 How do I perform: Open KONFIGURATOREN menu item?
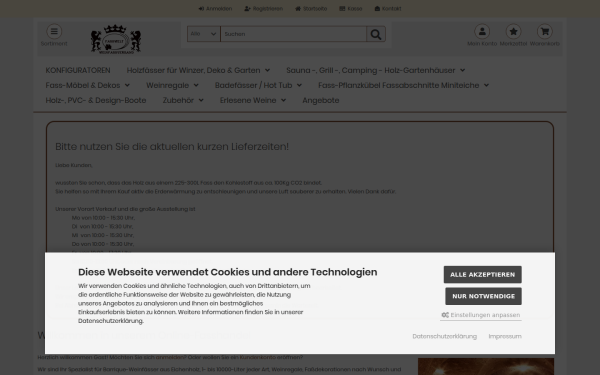[78, 70]
